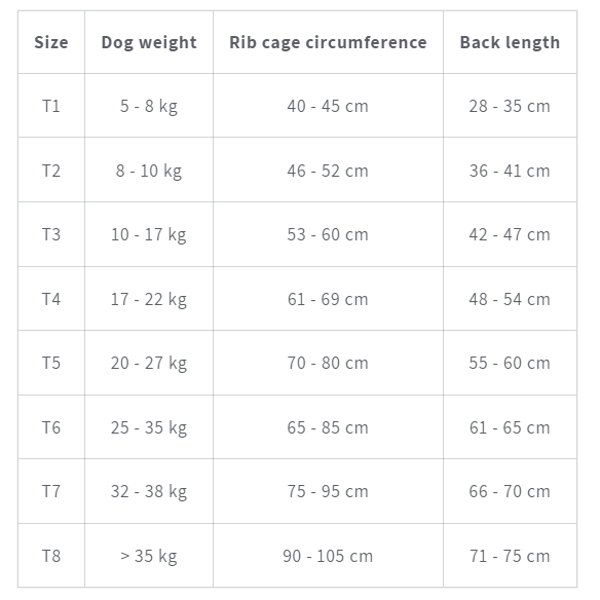Select the T1 size cell
Image resolution: width=600 pixels, height=600 pixels.
(x=51, y=106)
